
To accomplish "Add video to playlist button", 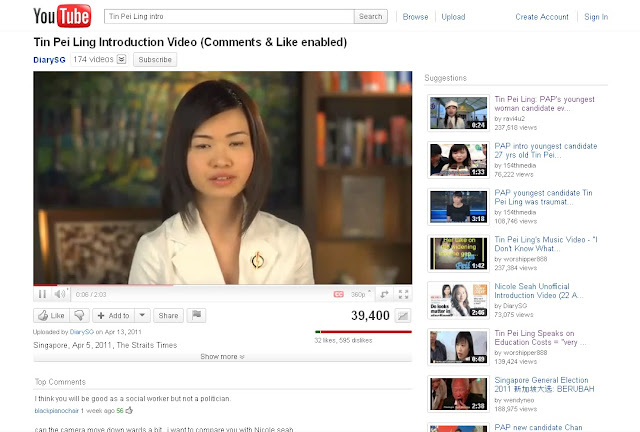I will click(x=113, y=316).
